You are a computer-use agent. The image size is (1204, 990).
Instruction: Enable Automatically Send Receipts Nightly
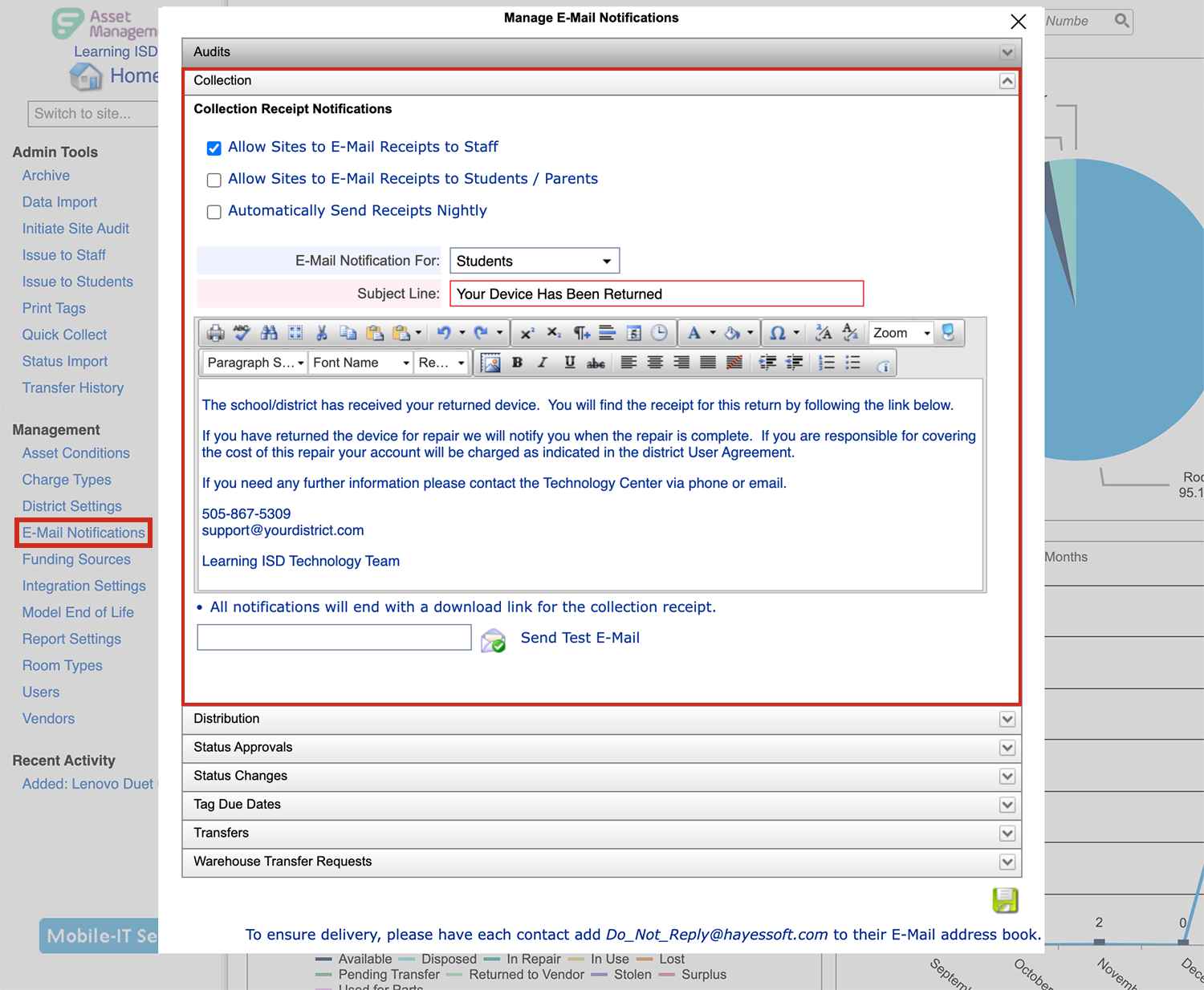click(x=214, y=213)
